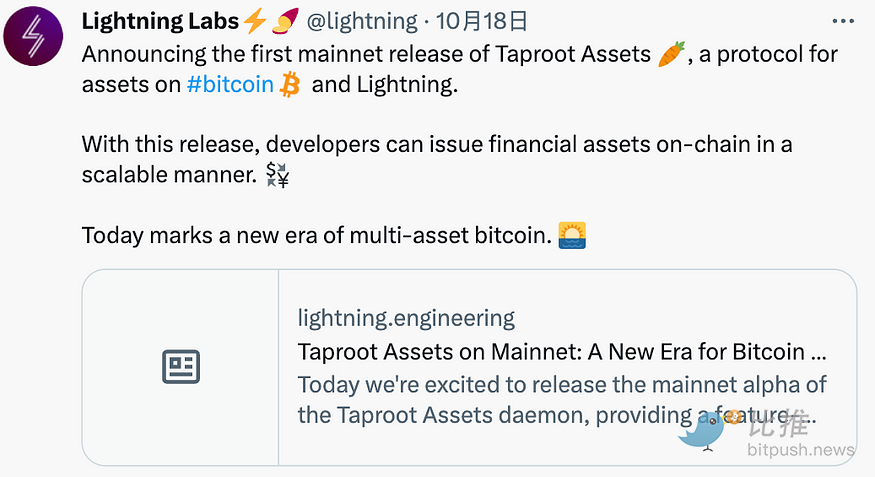Viewport: 875px width, 477px height.
Task: Click the carrot emoji after Taproot Assets
Action: pyautogui.click(x=671, y=54)
